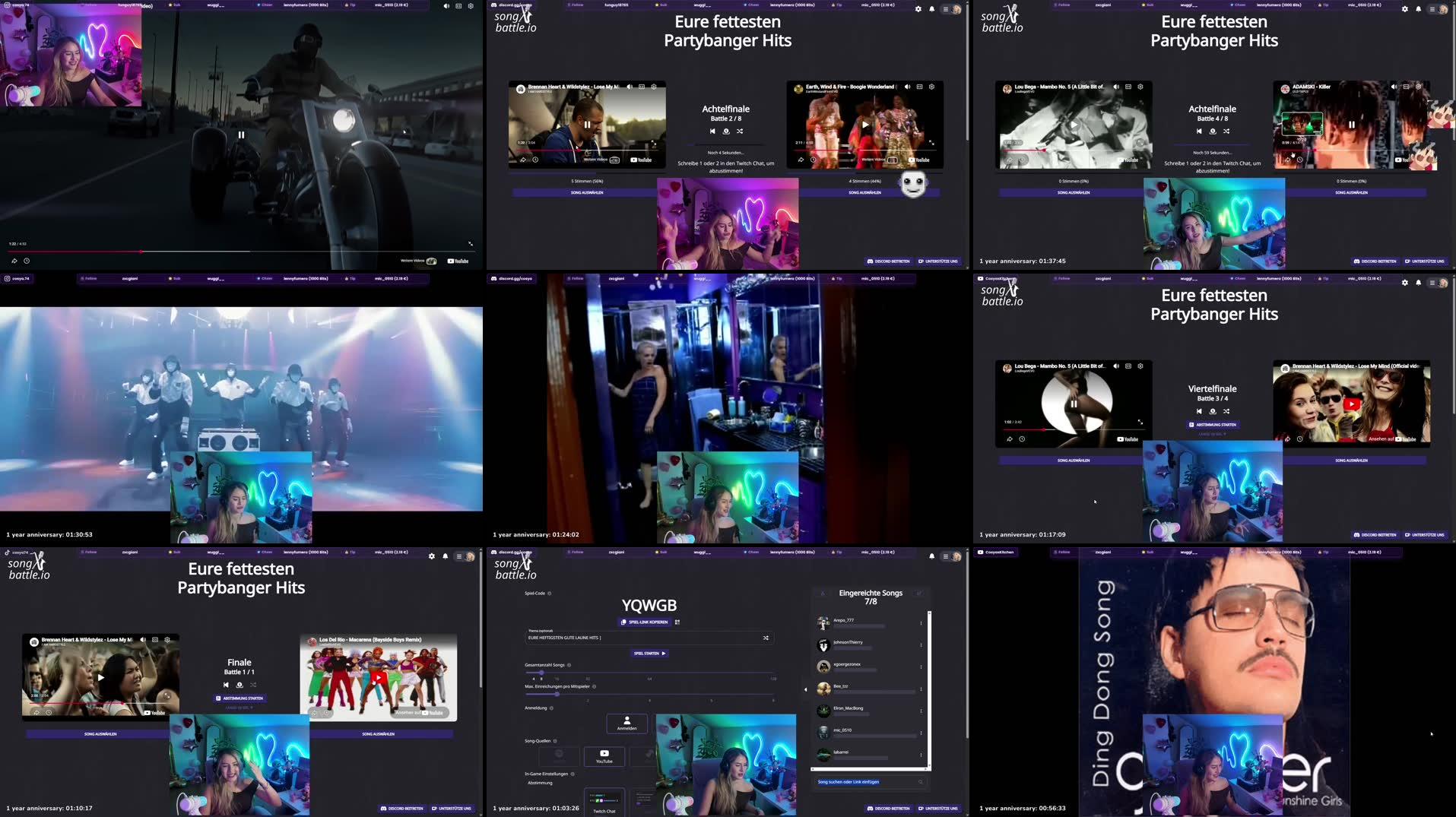Click the skip-back icon under Achtelfinale Battle 2/8
Viewport: 1456px width, 817px height.
click(712, 131)
